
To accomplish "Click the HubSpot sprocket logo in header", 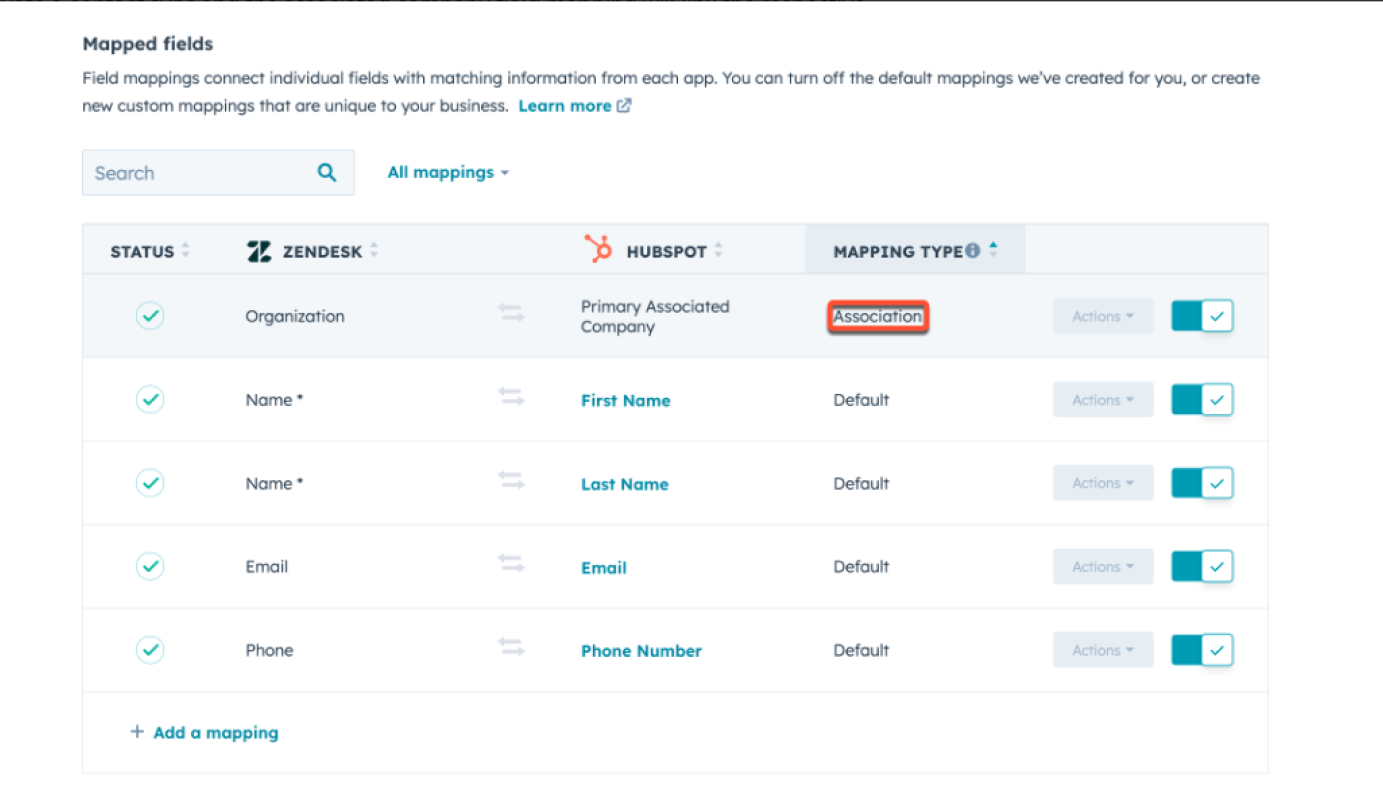I will coord(598,250).
